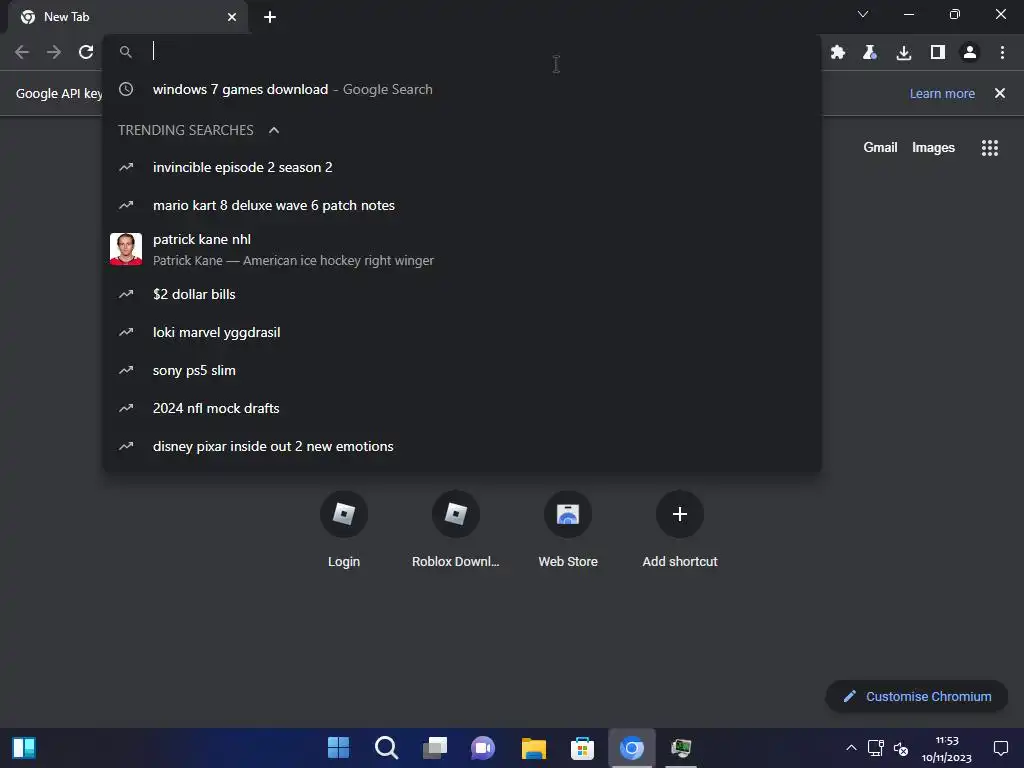Image resolution: width=1024 pixels, height=768 pixels.
Task: Select 'windows 7 games download' history suggestion
Action: [462, 89]
